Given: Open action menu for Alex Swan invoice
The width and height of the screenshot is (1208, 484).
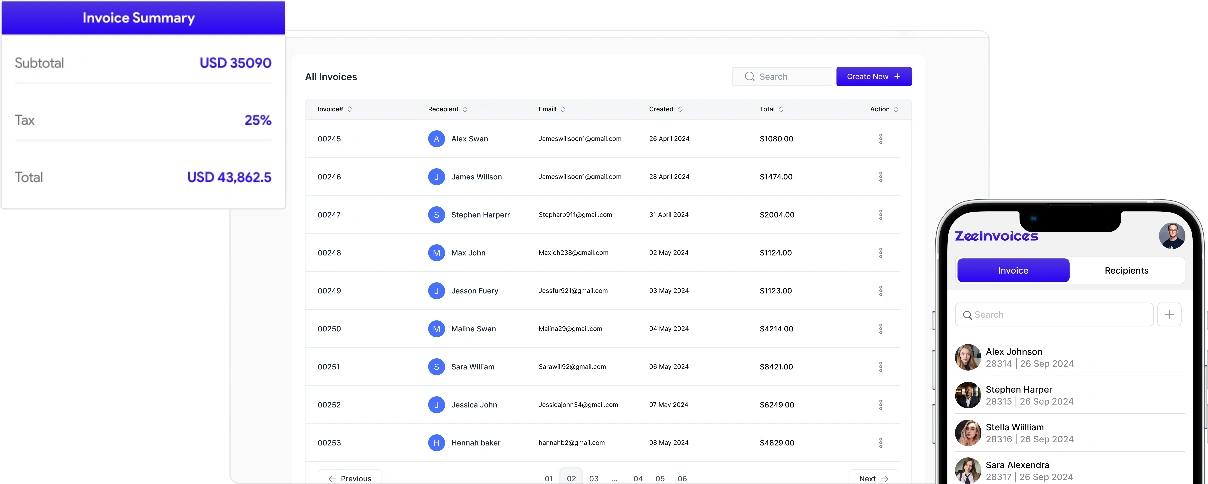Looking at the screenshot, I should [880, 139].
